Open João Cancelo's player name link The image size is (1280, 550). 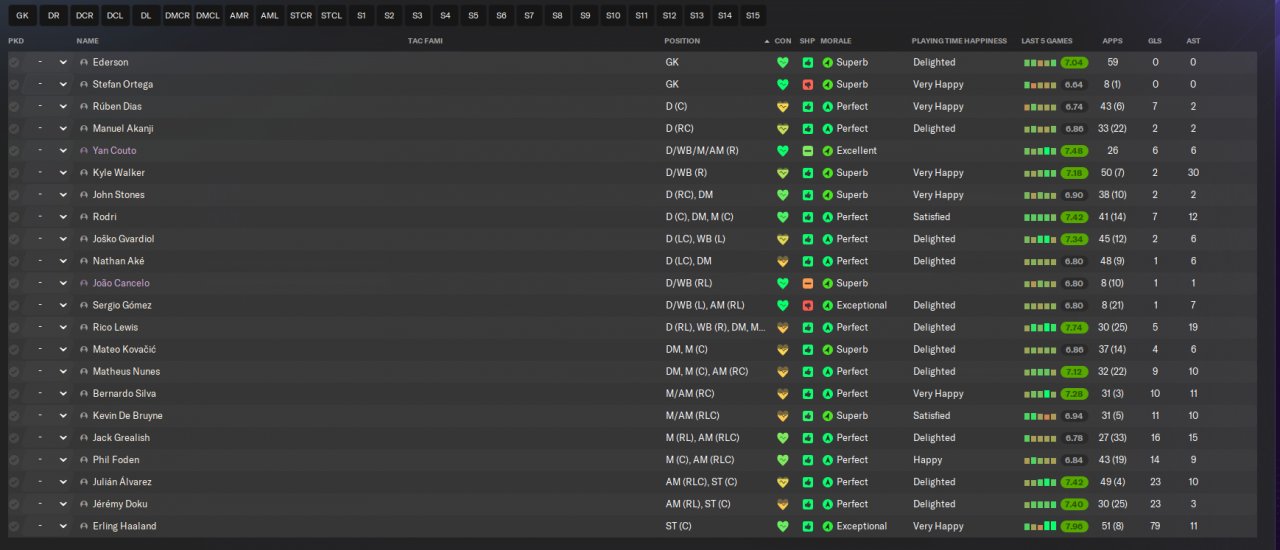tap(121, 283)
